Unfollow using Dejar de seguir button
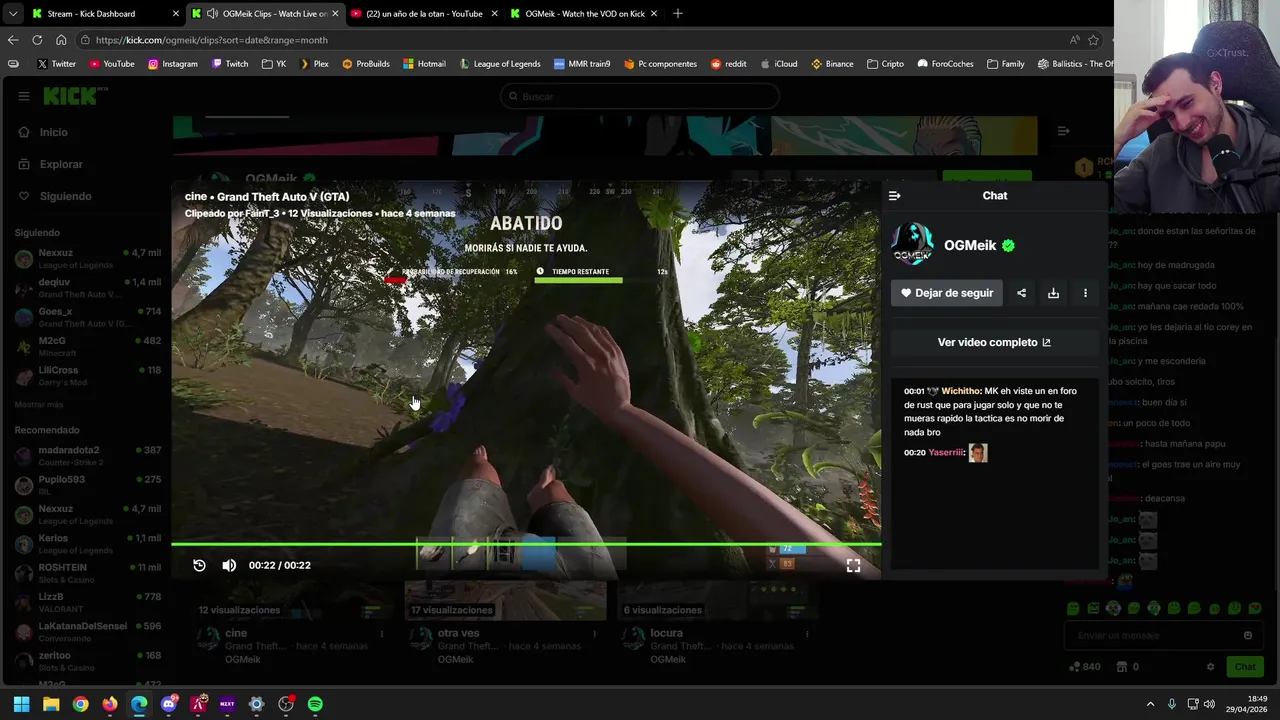 point(947,293)
